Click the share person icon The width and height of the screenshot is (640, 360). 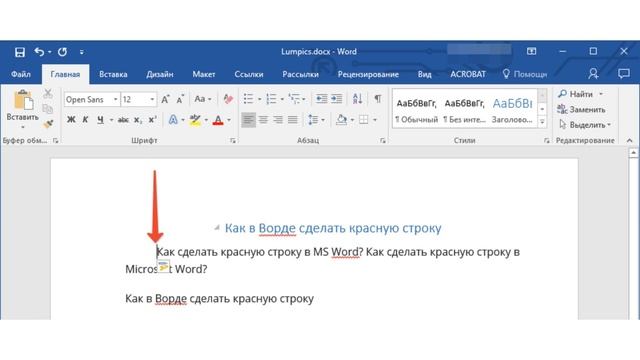tap(593, 73)
